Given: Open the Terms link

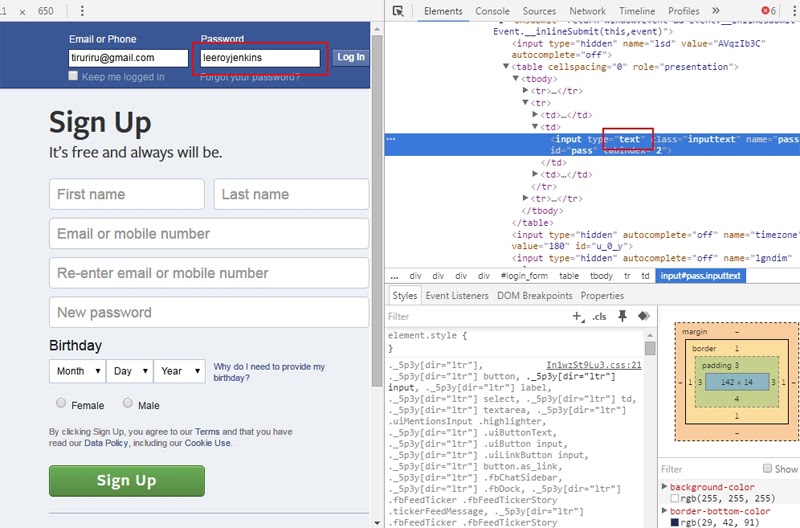Looking at the screenshot, I should coord(207,432).
